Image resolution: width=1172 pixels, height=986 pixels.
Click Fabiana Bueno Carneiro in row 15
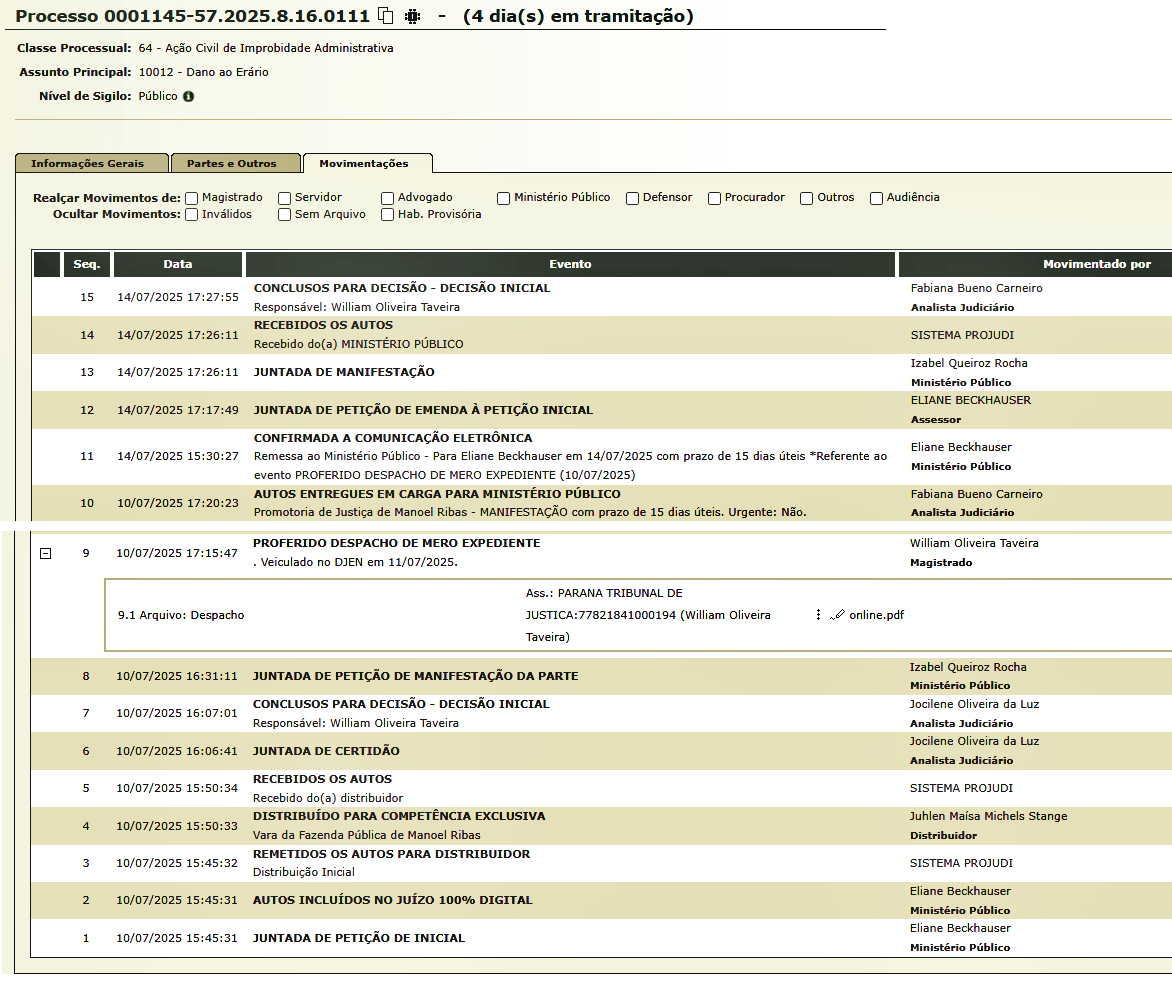click(976, 288)
